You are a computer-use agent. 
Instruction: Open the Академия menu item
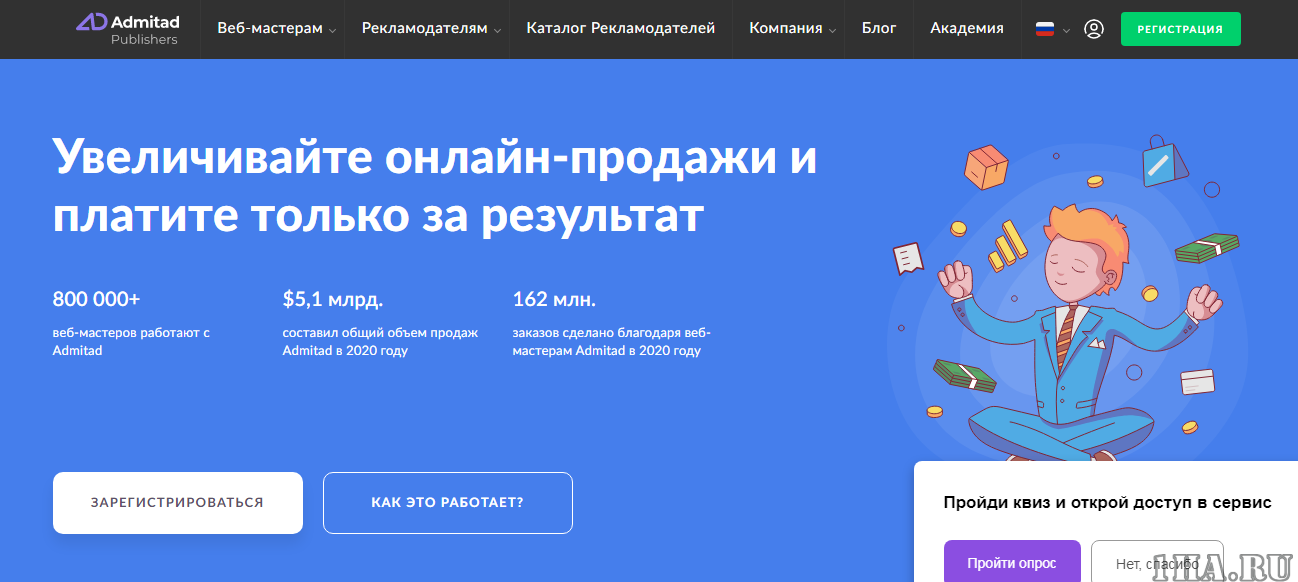[966, 29]
